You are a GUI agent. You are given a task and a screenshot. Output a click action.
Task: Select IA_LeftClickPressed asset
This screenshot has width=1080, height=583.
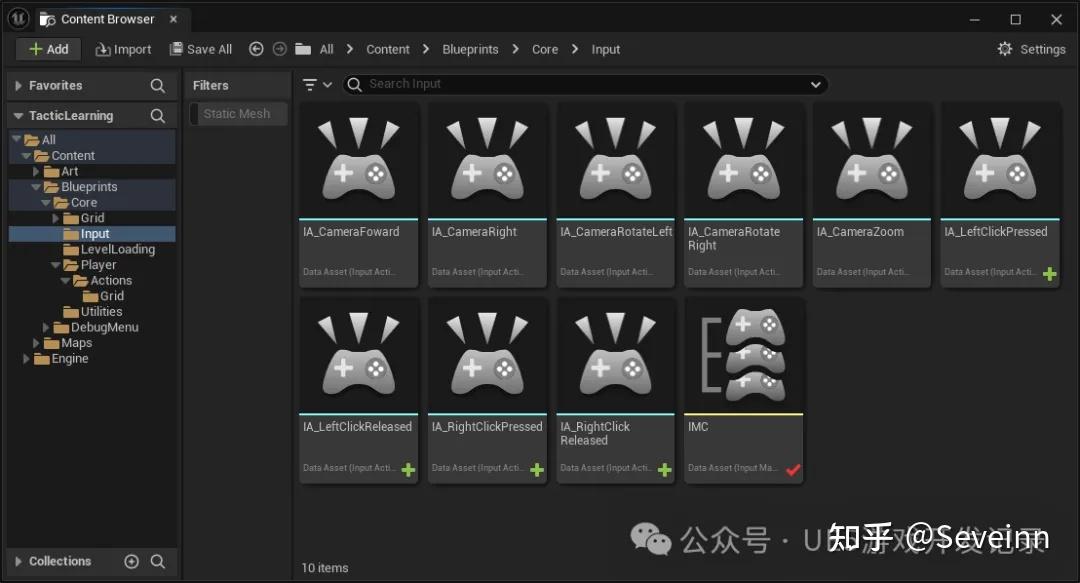[1000, 195]
